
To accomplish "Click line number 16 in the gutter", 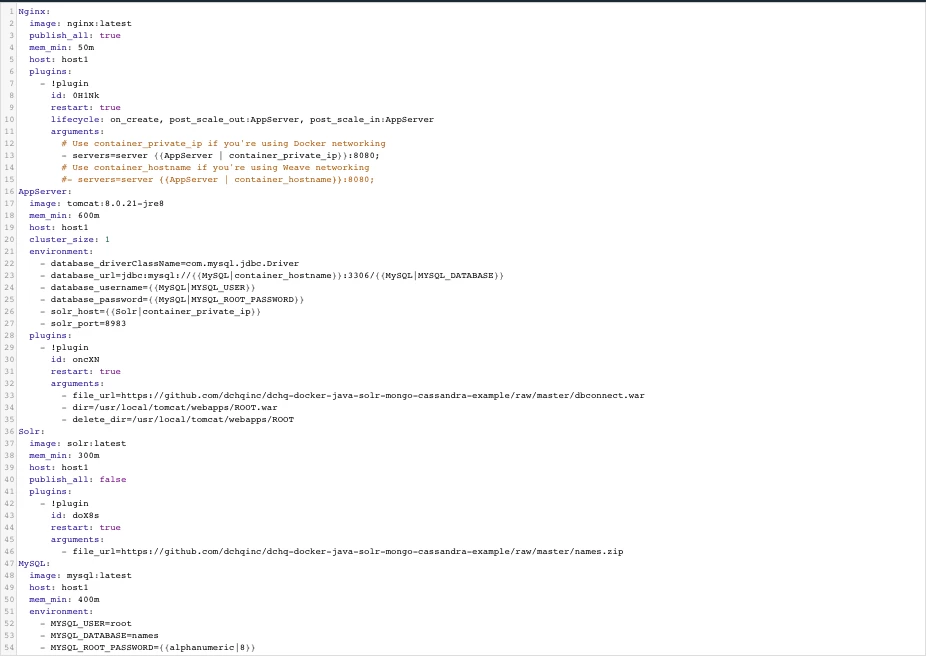I will click(x=9, y=191).
